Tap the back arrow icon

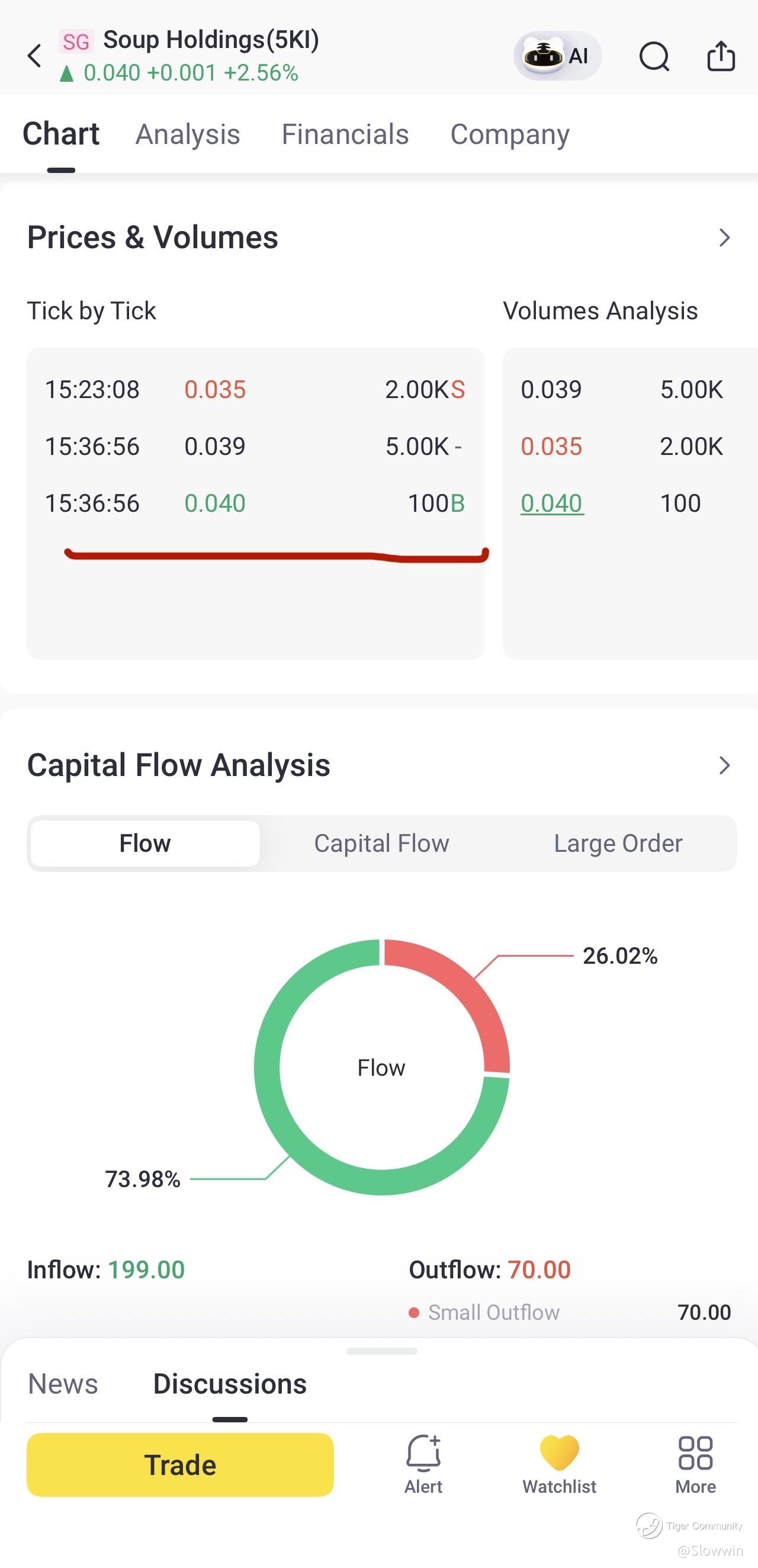click(35, 56)
